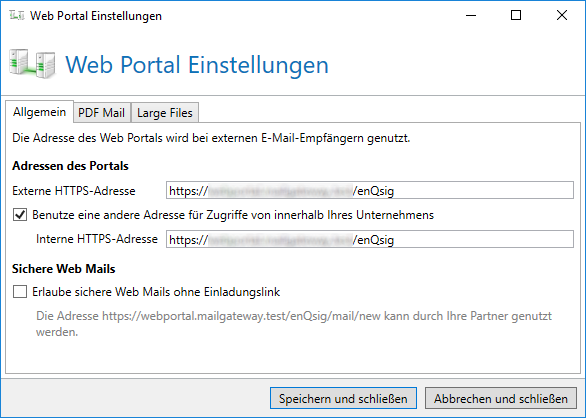Click the large servers icon beside heading
586x418 pixels.
pos(32,64)
